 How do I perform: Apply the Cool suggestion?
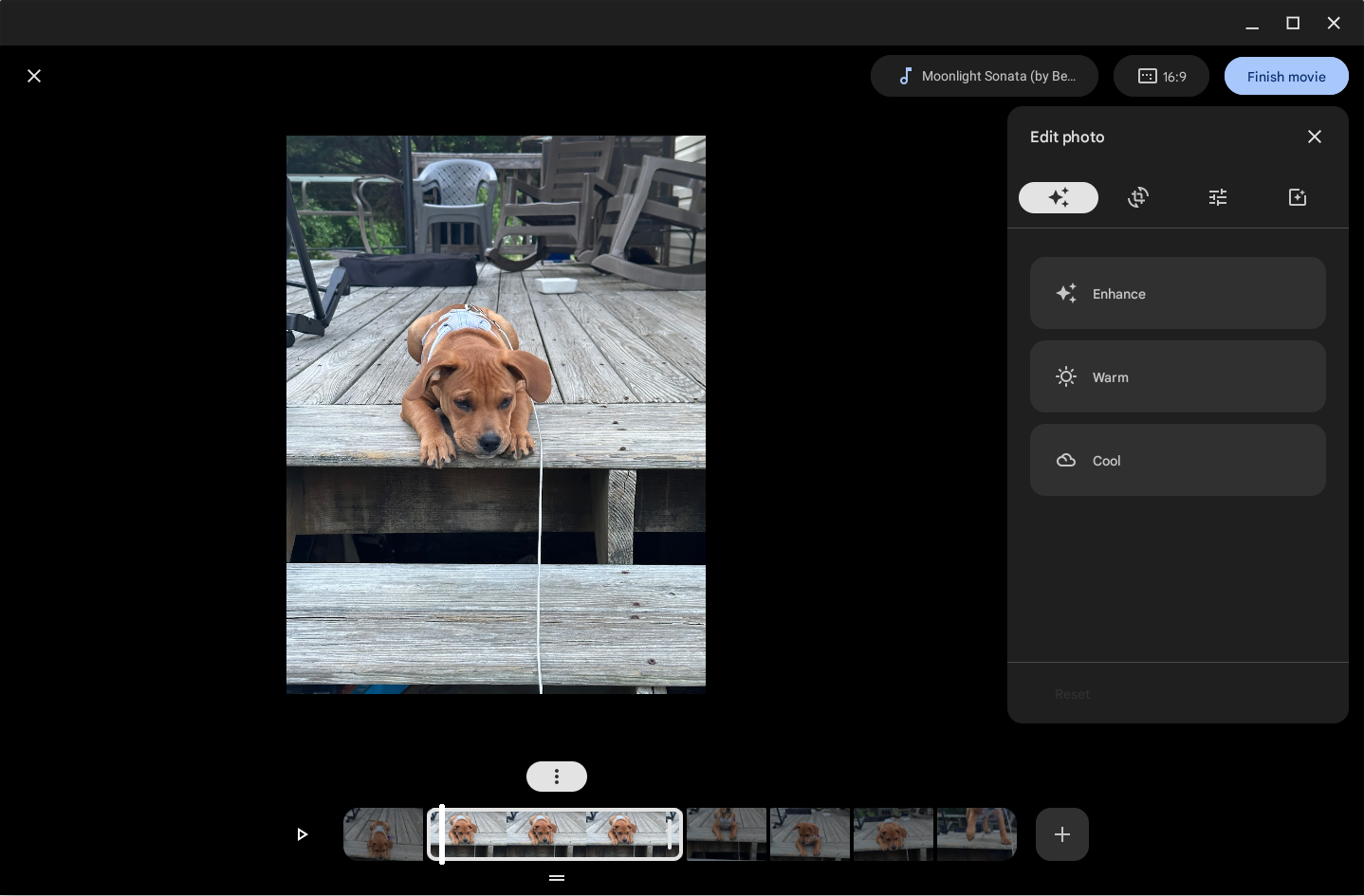tap(1178, 460)
